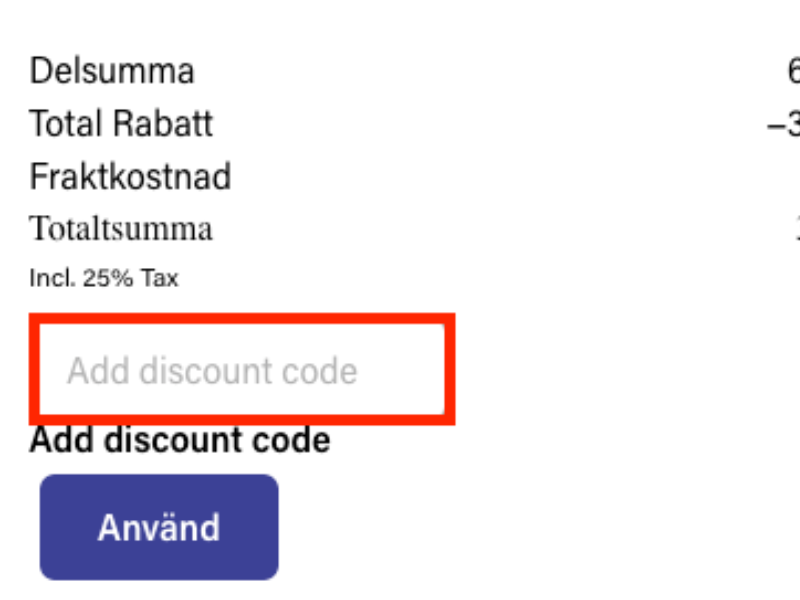Click the Totaltsumma label
This screenshot has width=800, height=600.
pos(121,229)
